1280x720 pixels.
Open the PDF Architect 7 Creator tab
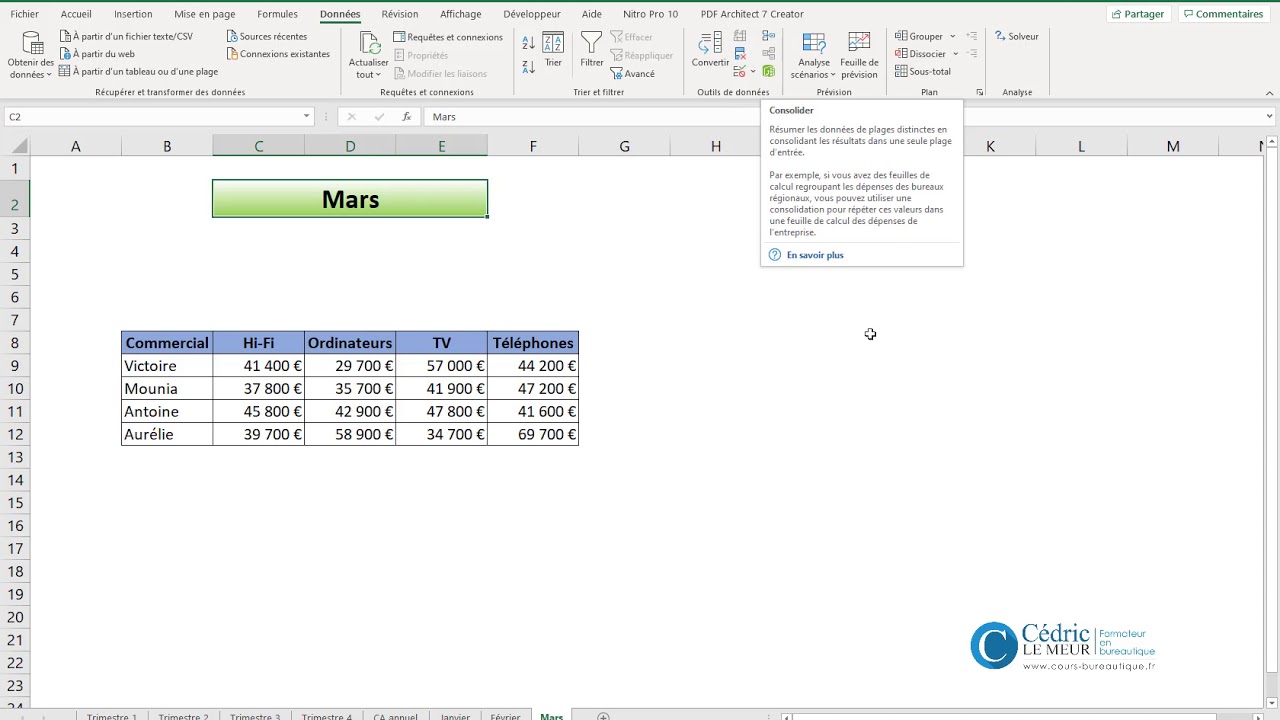coord(752,14)
